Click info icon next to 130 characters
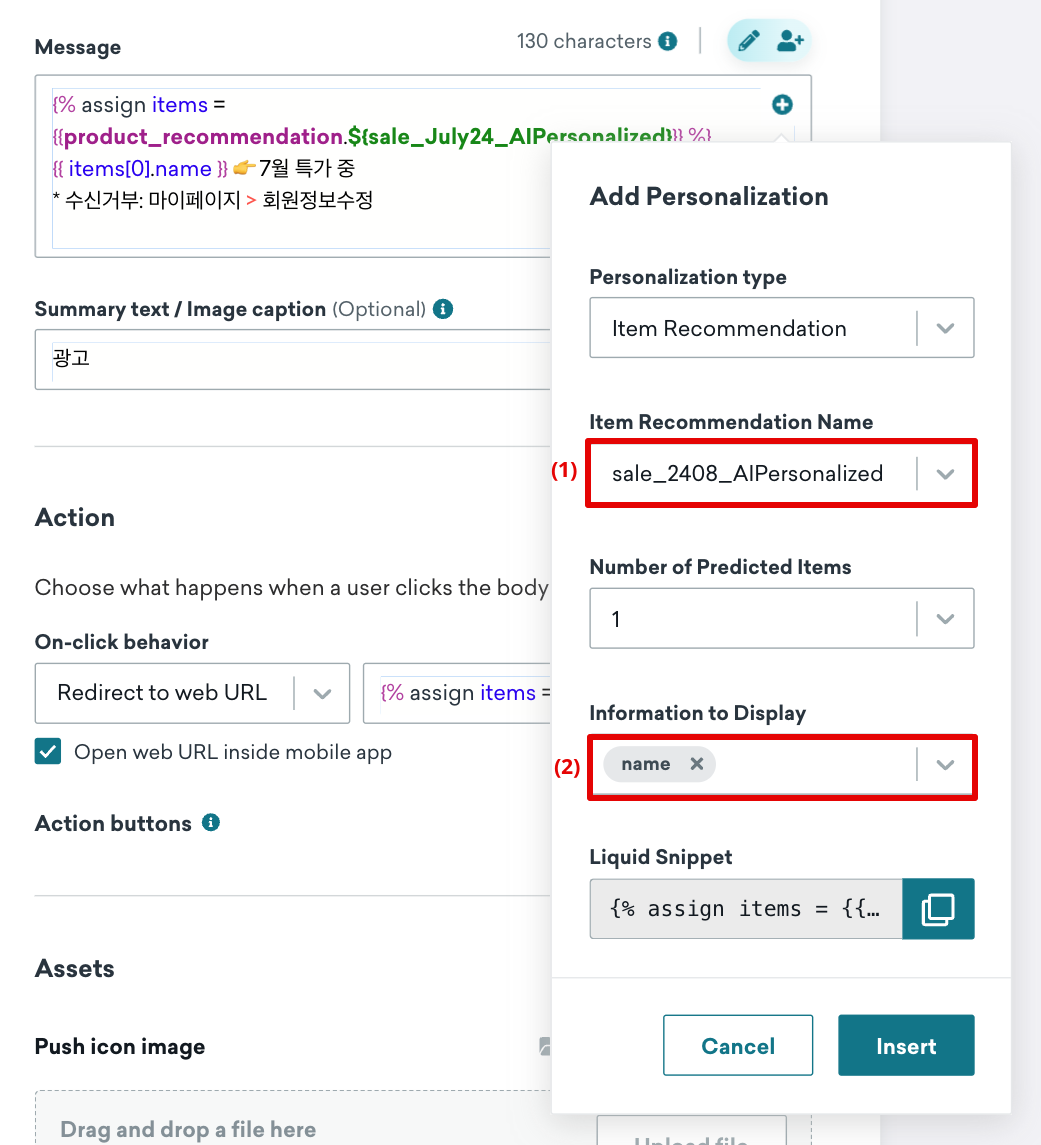 667,41
